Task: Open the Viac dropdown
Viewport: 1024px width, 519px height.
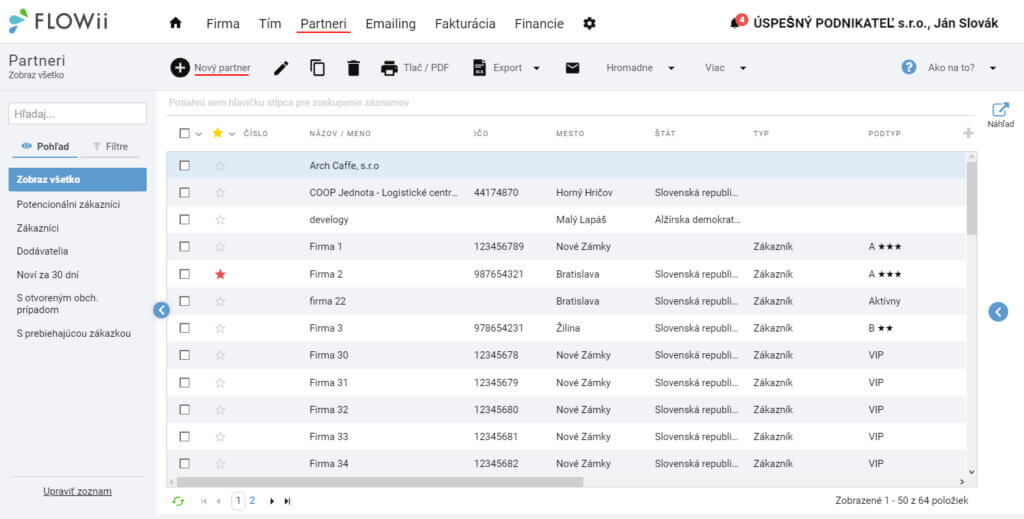Action: [x=725, y=68]
